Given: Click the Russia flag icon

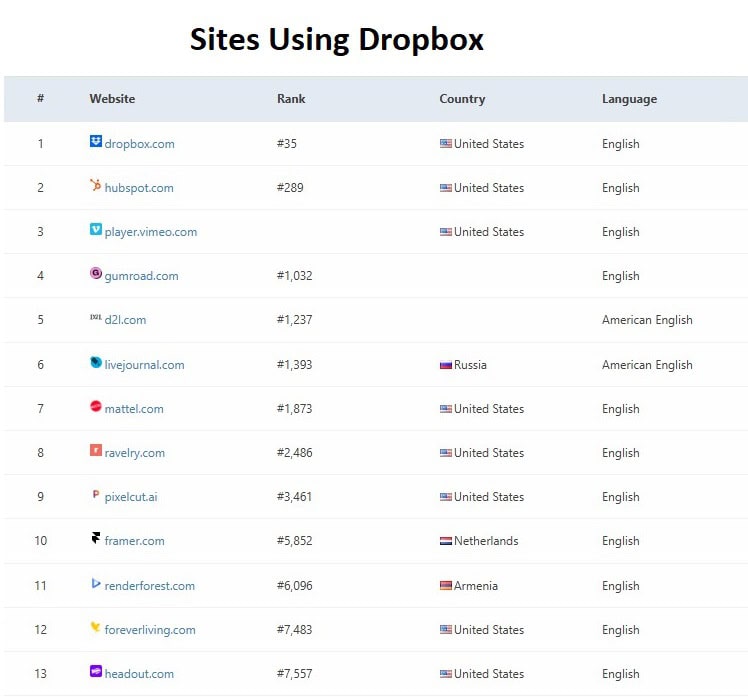Looking at the screenshot, I should point(446,365).
